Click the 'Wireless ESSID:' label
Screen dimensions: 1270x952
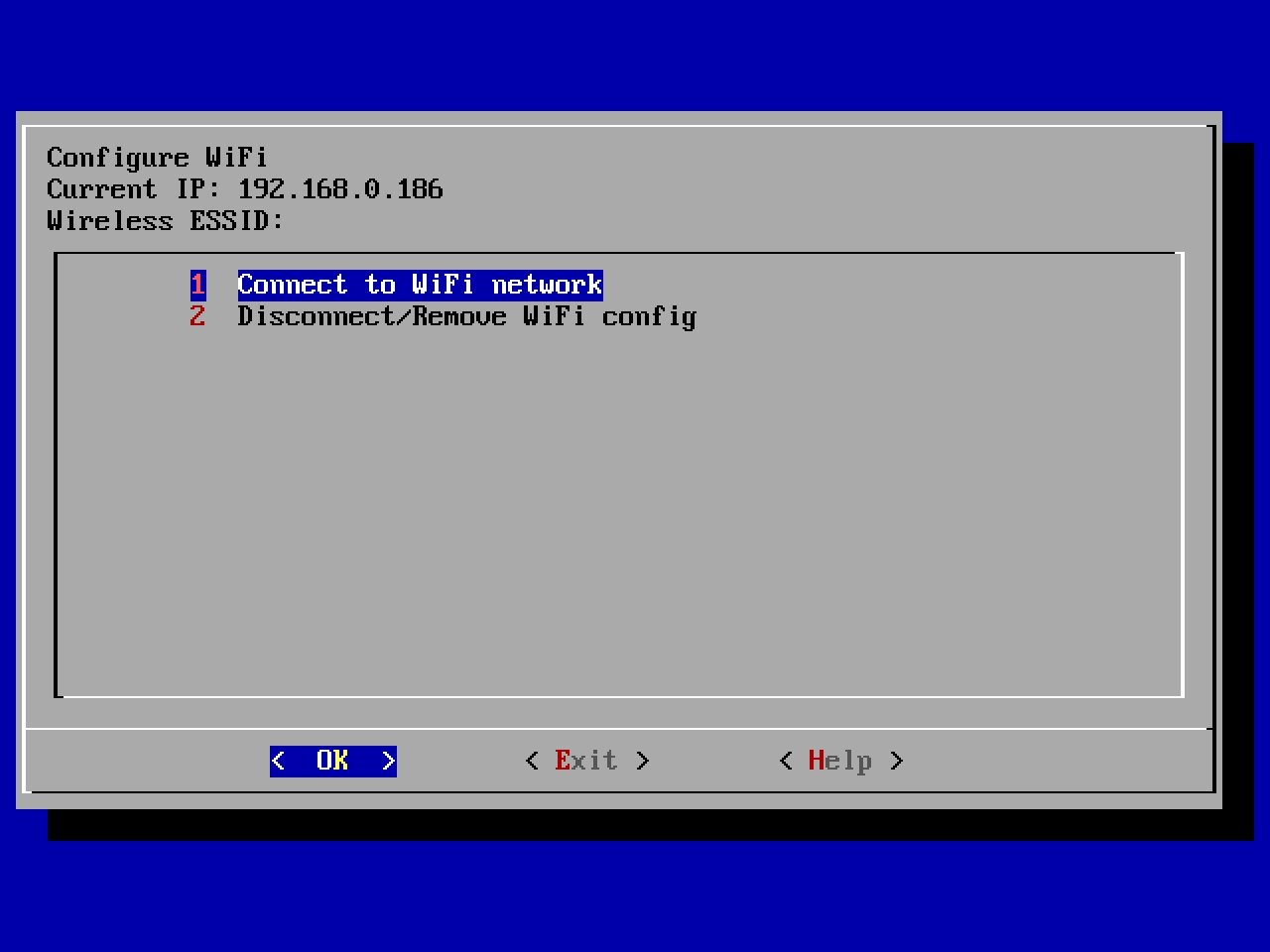click(166, 221)
